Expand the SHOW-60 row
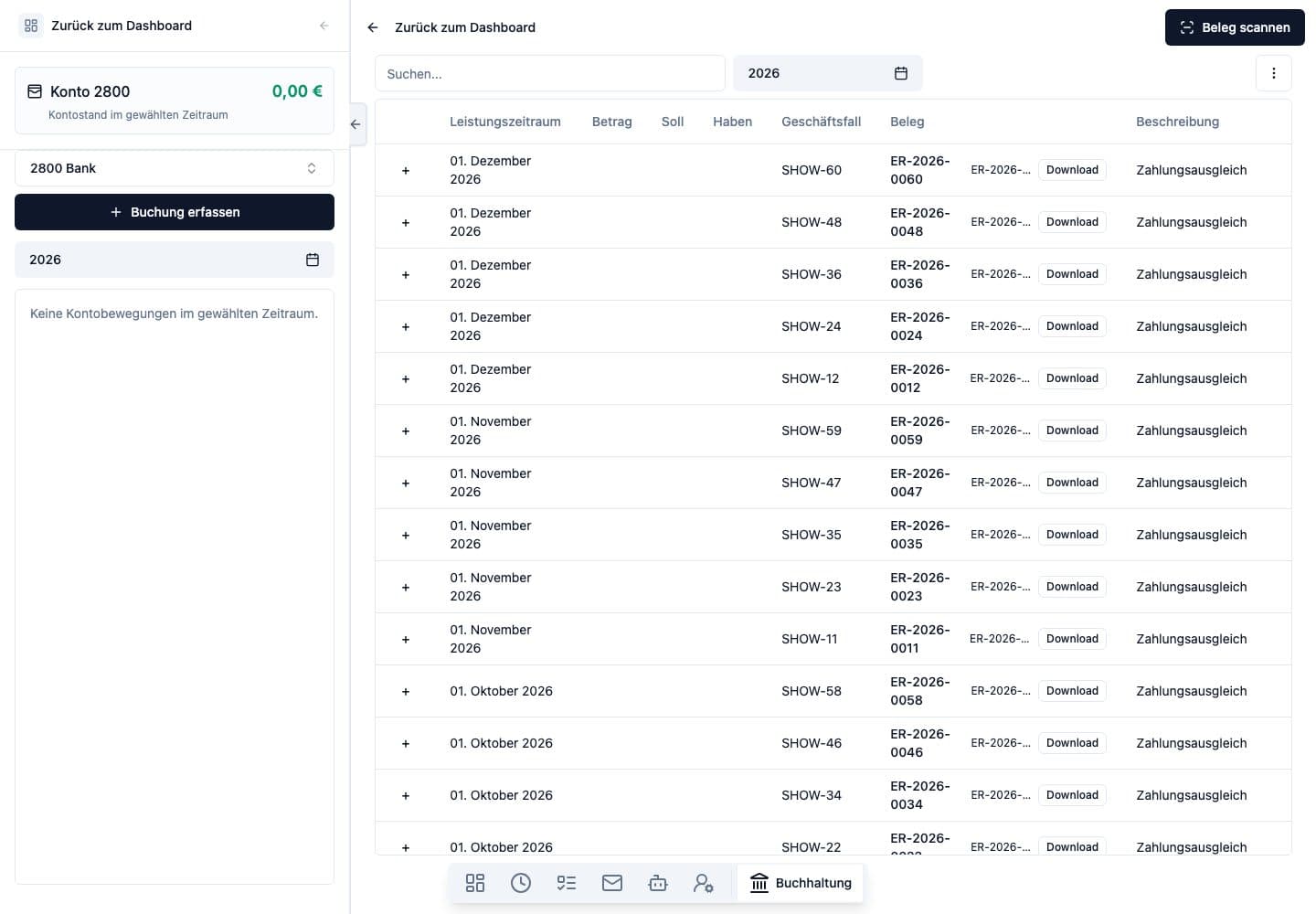The image size is (1316, 914). [406, 171]
